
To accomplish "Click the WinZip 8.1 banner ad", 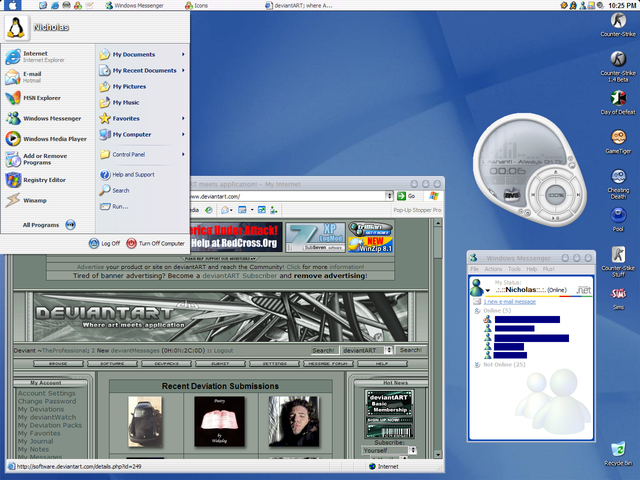I will tap(370, 245).
